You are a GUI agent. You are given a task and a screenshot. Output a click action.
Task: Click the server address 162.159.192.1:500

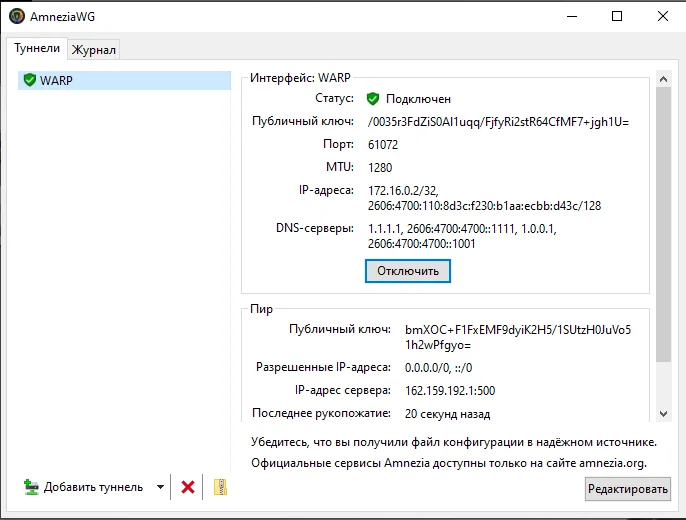450,391
